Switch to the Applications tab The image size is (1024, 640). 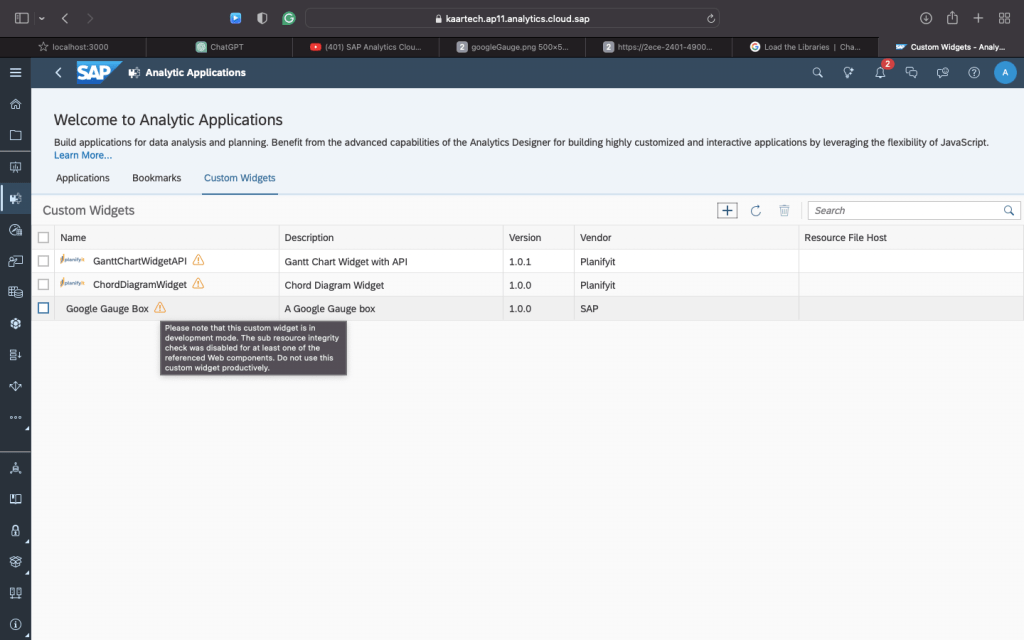coord(83,178)
